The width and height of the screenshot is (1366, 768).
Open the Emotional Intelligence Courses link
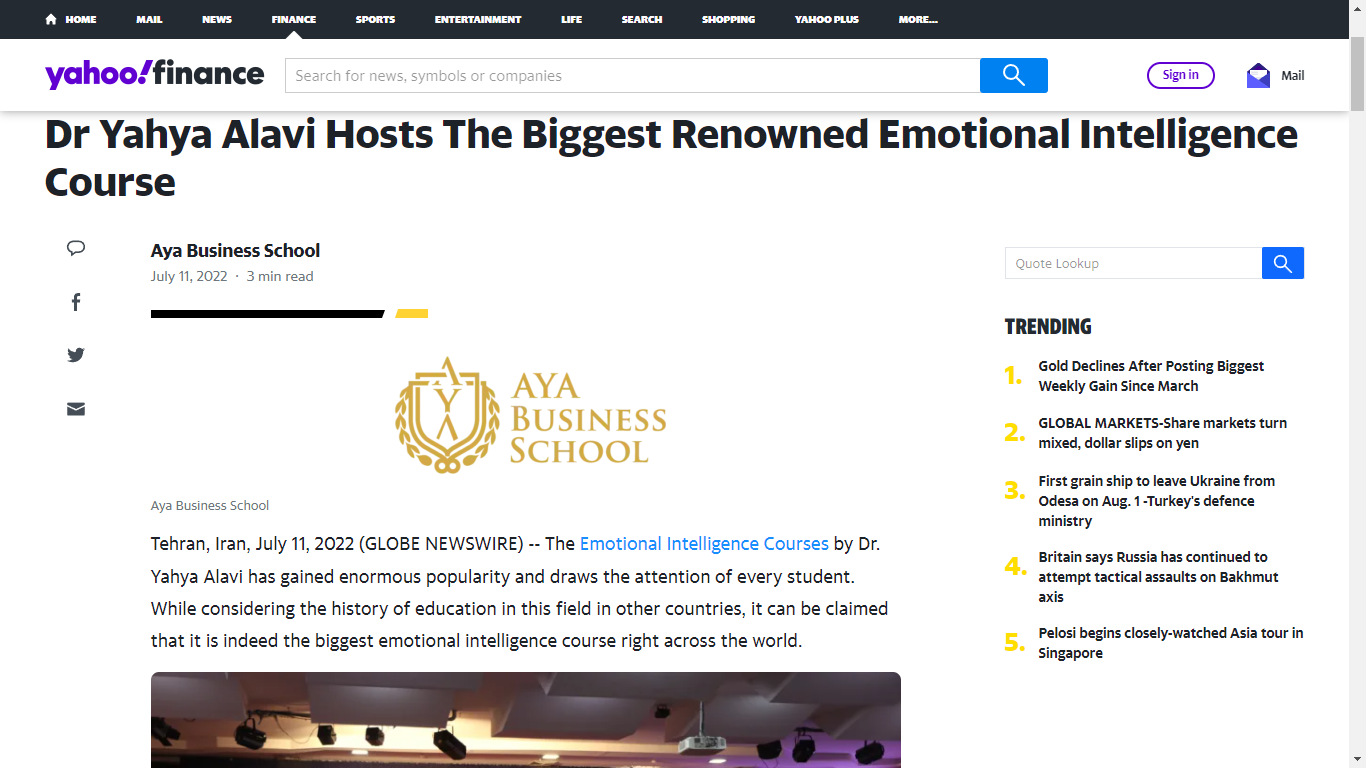pos(704,544)
